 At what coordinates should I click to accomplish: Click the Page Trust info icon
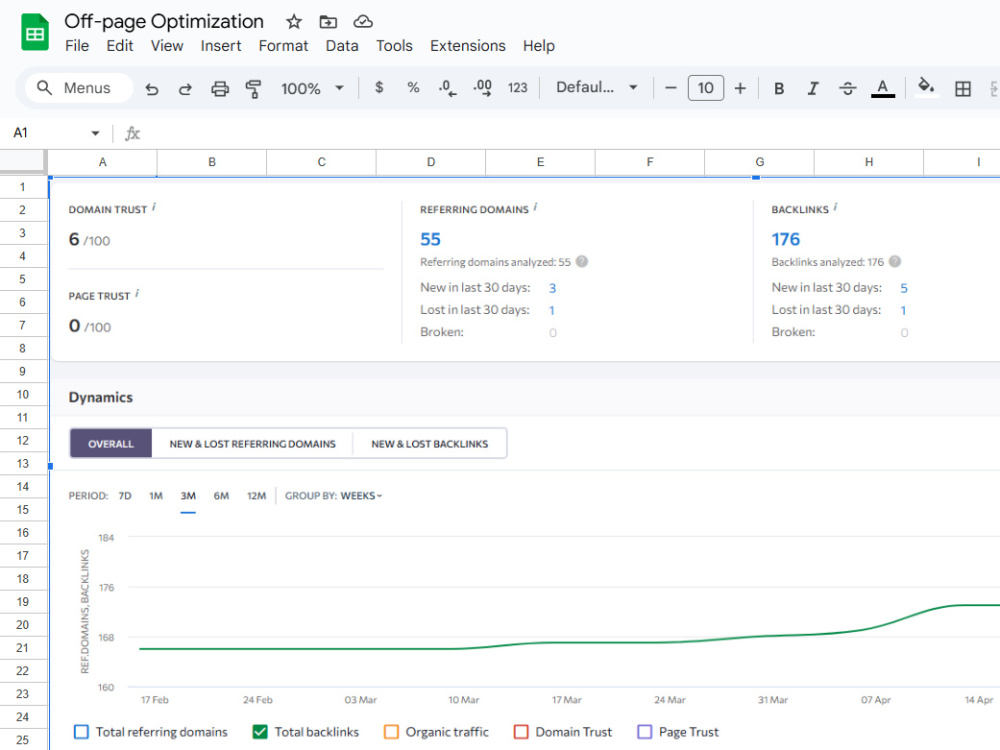pyautogui.click(x=137, y=293)
